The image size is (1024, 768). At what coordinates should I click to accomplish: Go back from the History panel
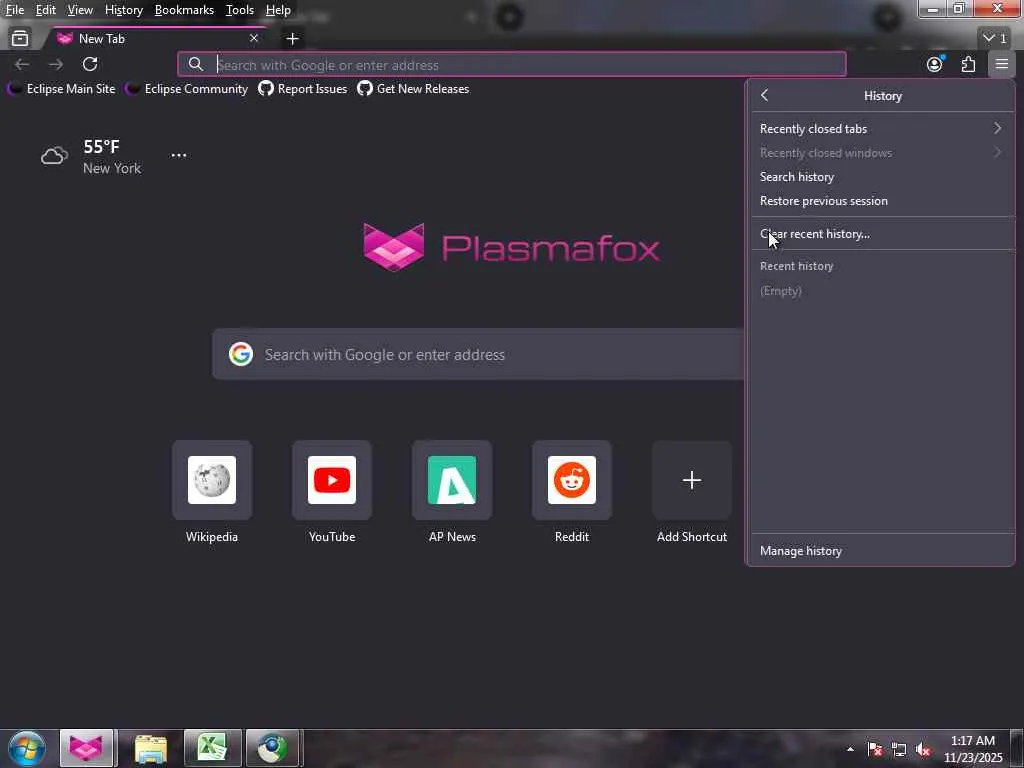[764, 95]
